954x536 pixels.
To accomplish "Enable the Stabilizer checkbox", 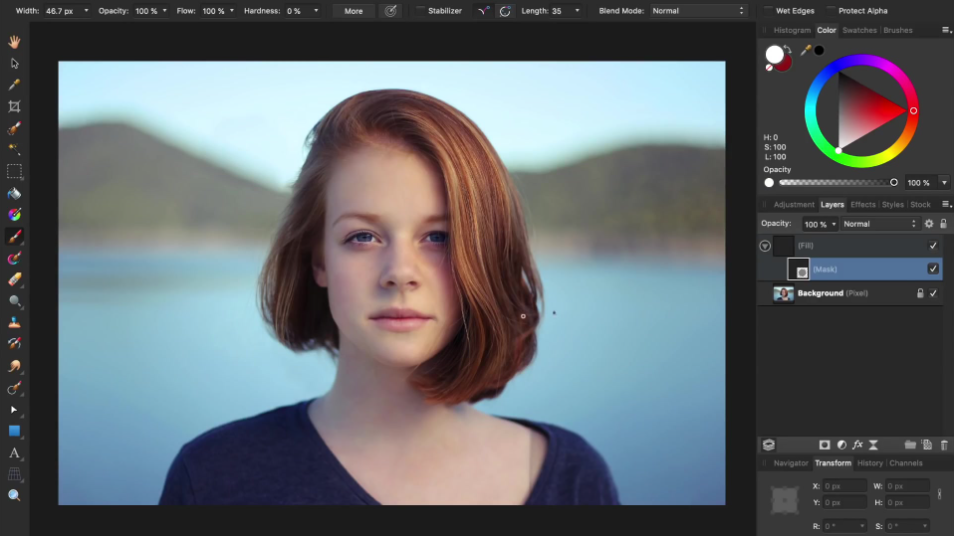I will point(420,11).
